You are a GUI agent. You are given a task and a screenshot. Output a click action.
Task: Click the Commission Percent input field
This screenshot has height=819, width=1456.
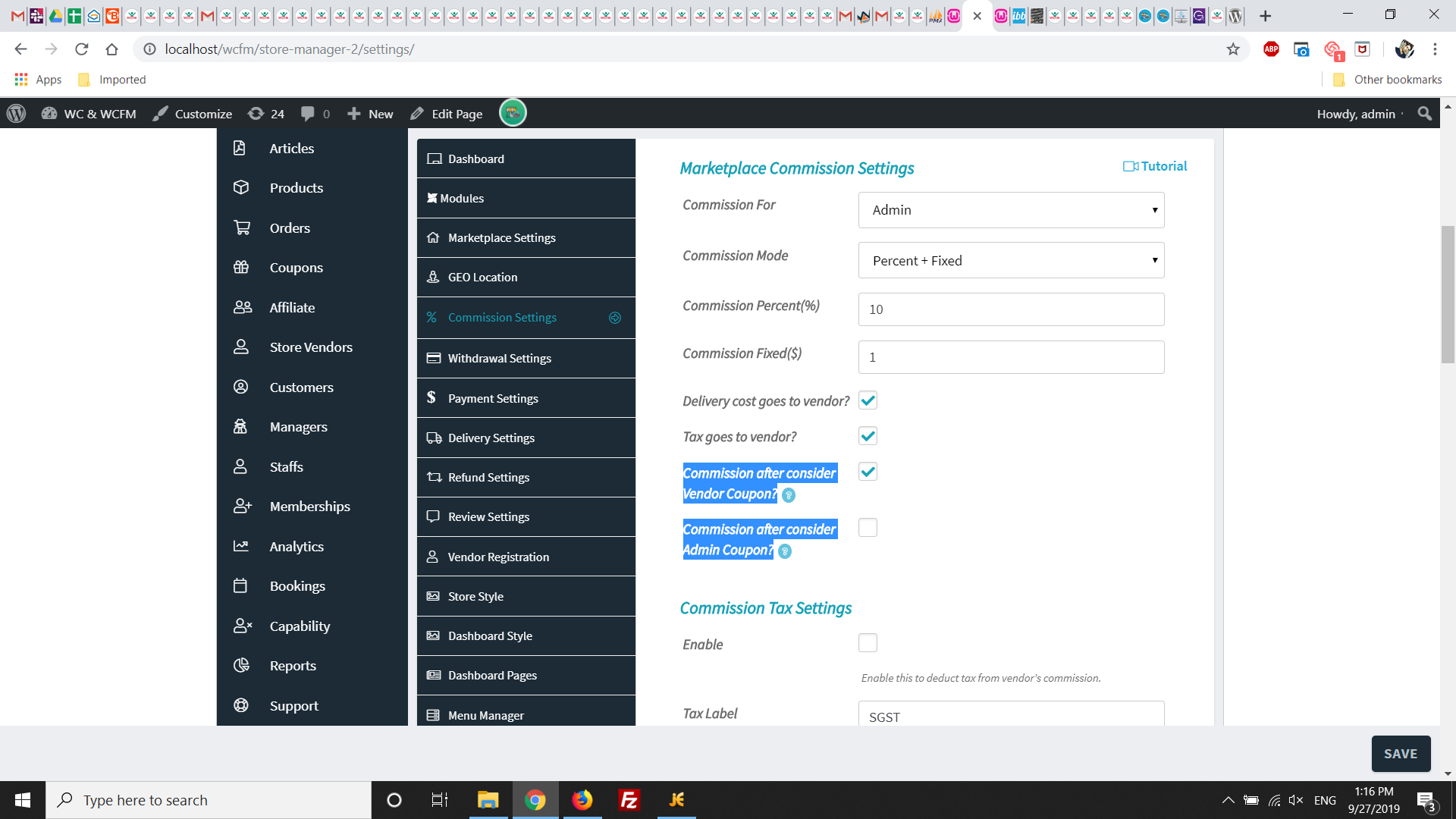[1011, 309]
